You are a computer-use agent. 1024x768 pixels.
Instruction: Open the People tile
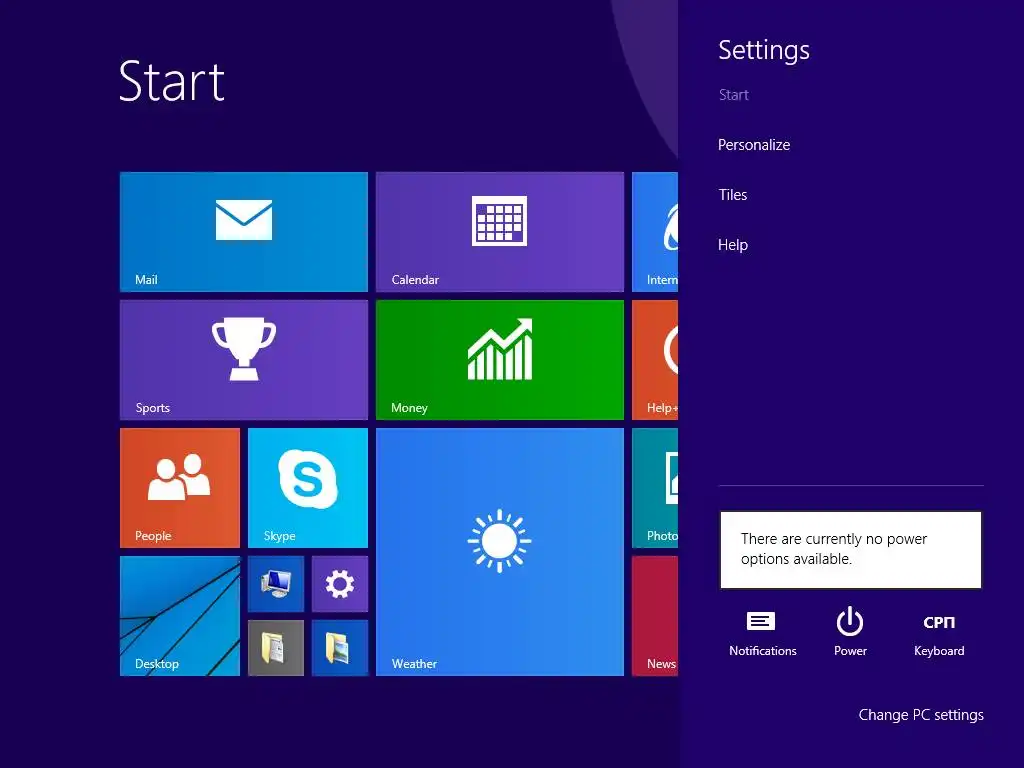(180, 488)
